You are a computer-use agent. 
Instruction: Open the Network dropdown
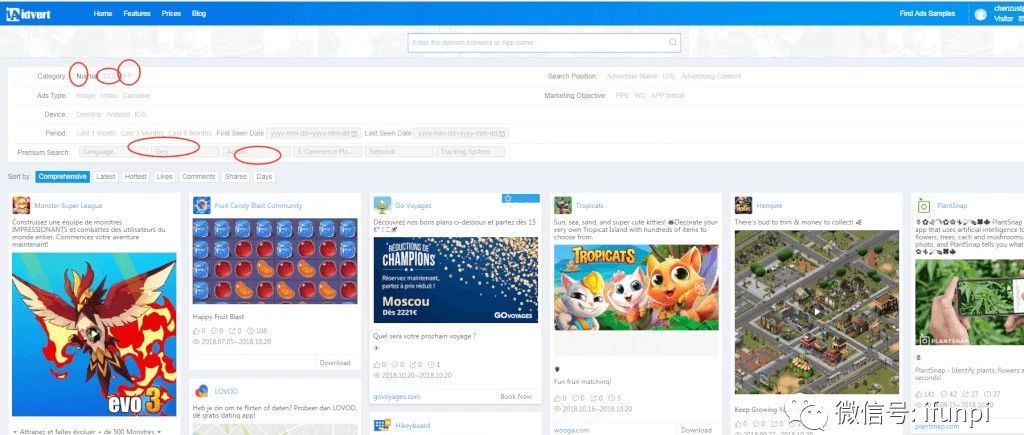[x=399, y=152]
